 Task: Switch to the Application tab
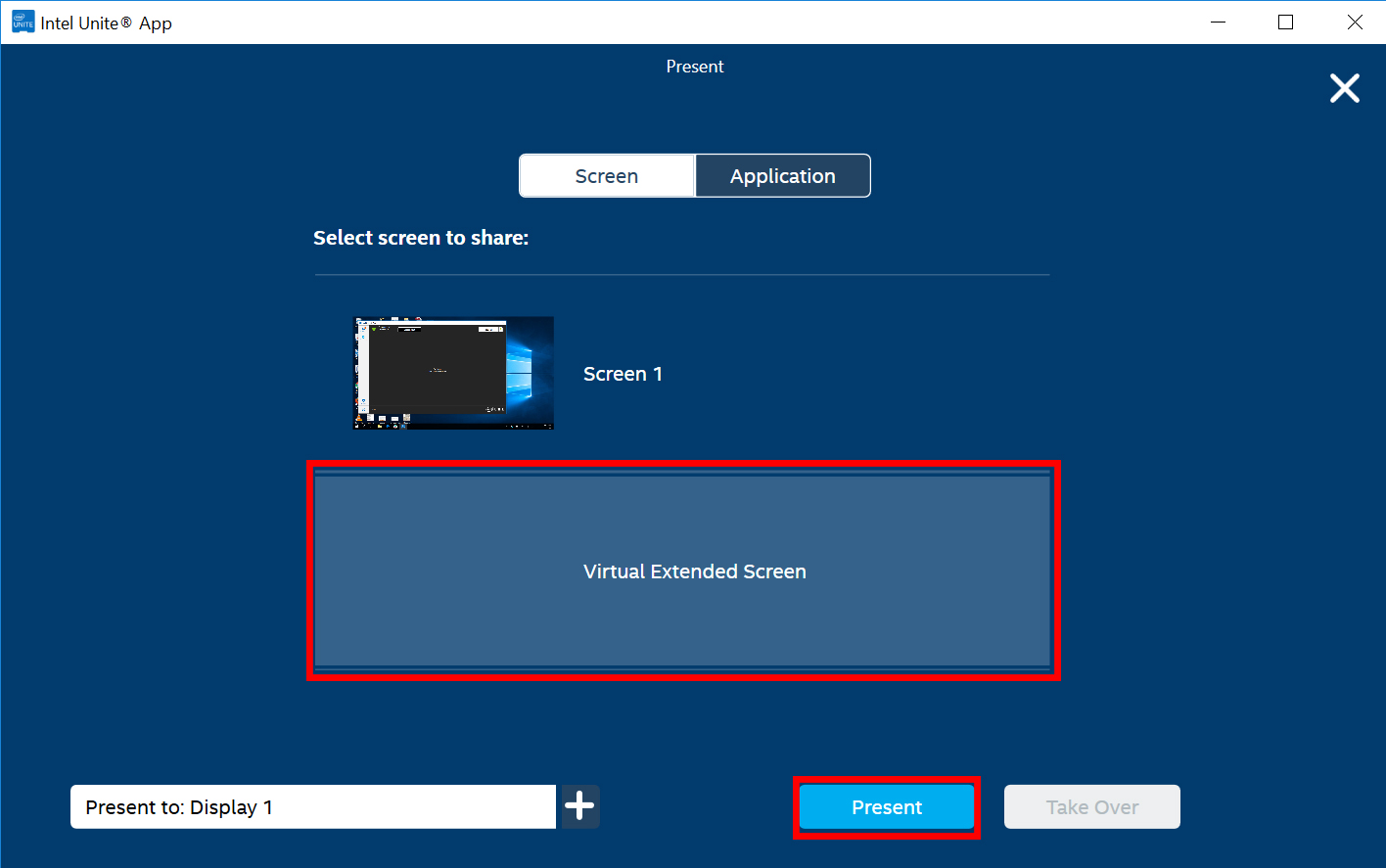tap(783, 176)
